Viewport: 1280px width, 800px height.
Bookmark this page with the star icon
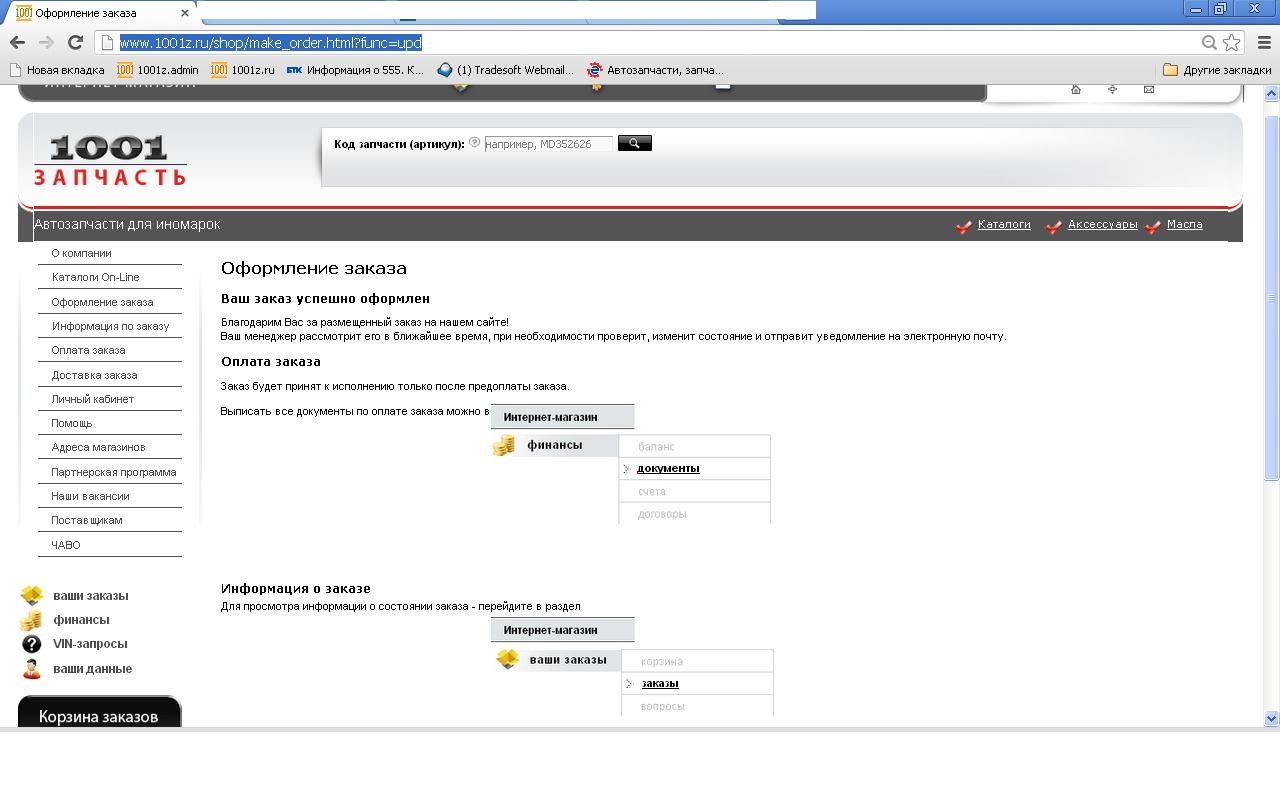coord(1231,42)
